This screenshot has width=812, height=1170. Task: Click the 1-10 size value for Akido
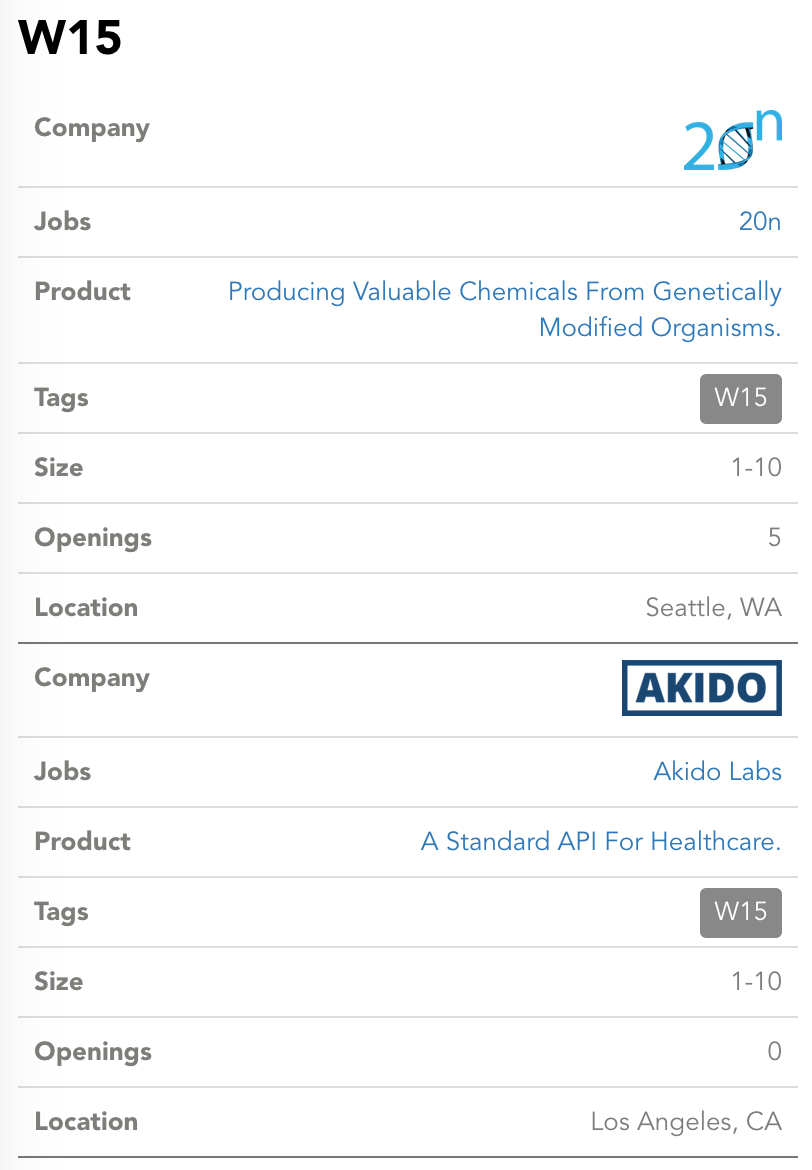[x=755, y=981]
